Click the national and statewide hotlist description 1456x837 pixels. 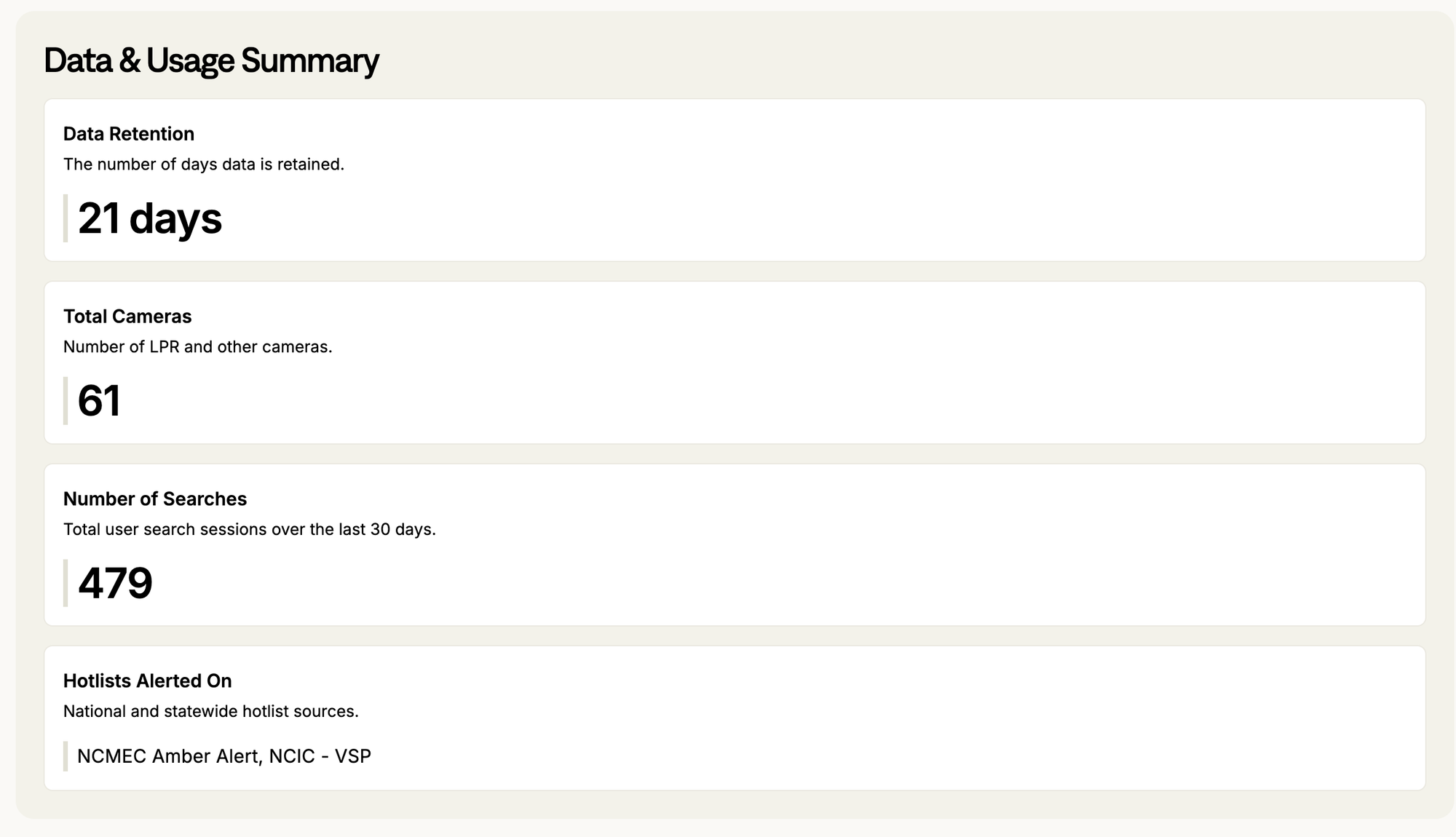point(211,711)
